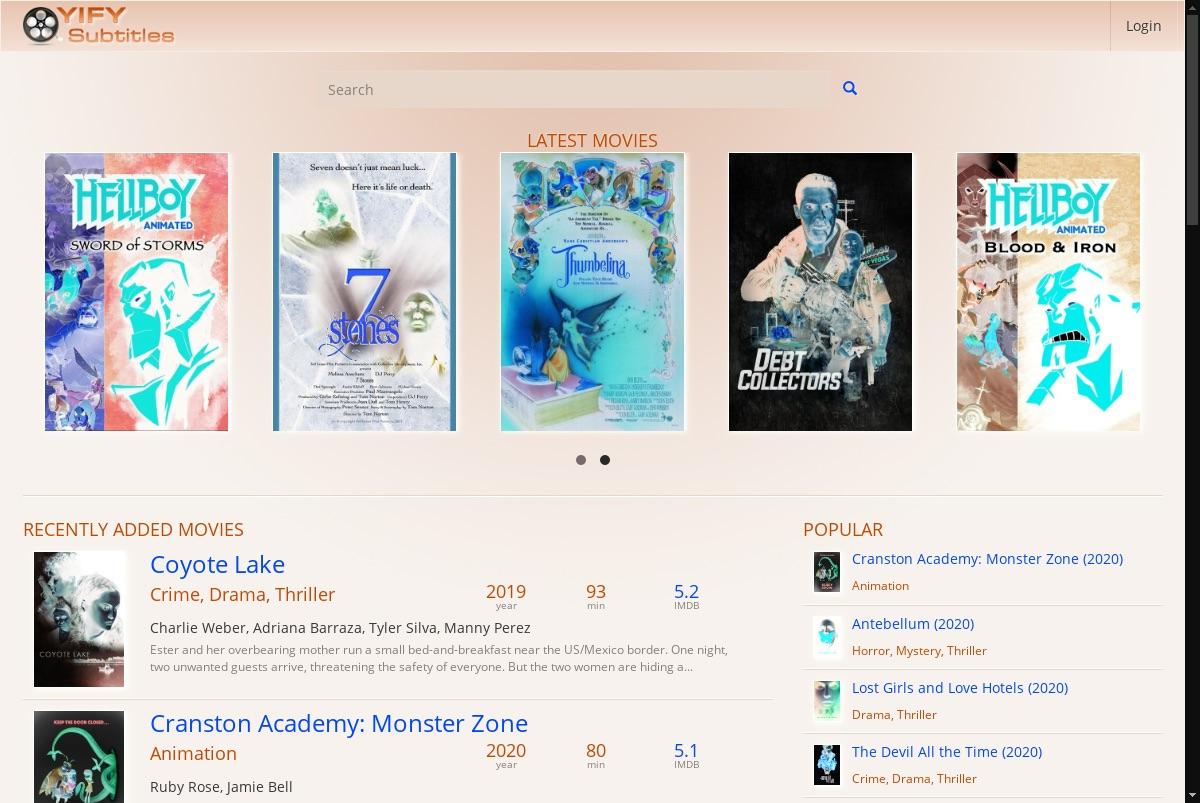Open the 7 Stones movie poster

pyautogui.click(x=365, y=292)
